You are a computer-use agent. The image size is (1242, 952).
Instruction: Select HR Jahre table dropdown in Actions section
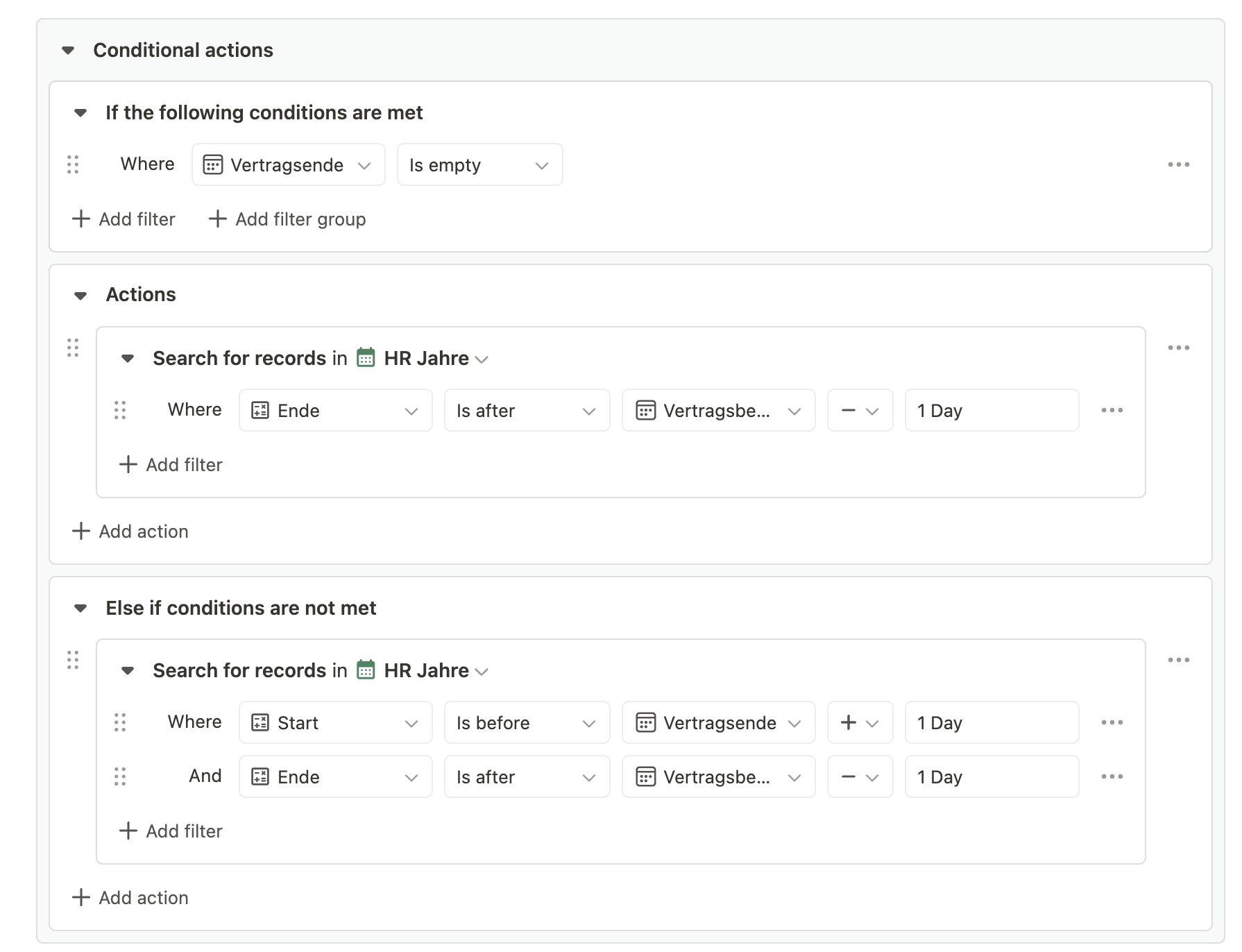pyautogui.click(x=425, y=359)
